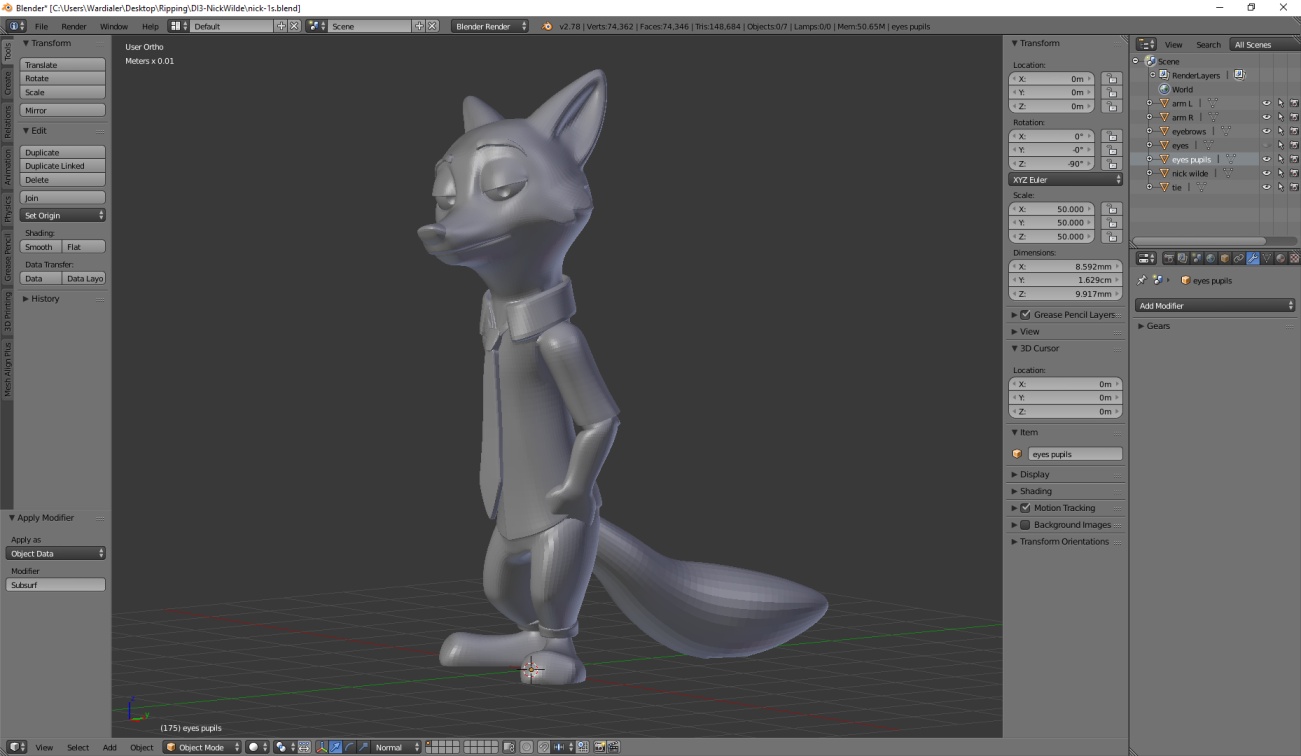Click the Rotate button

[x=62, y=78]
